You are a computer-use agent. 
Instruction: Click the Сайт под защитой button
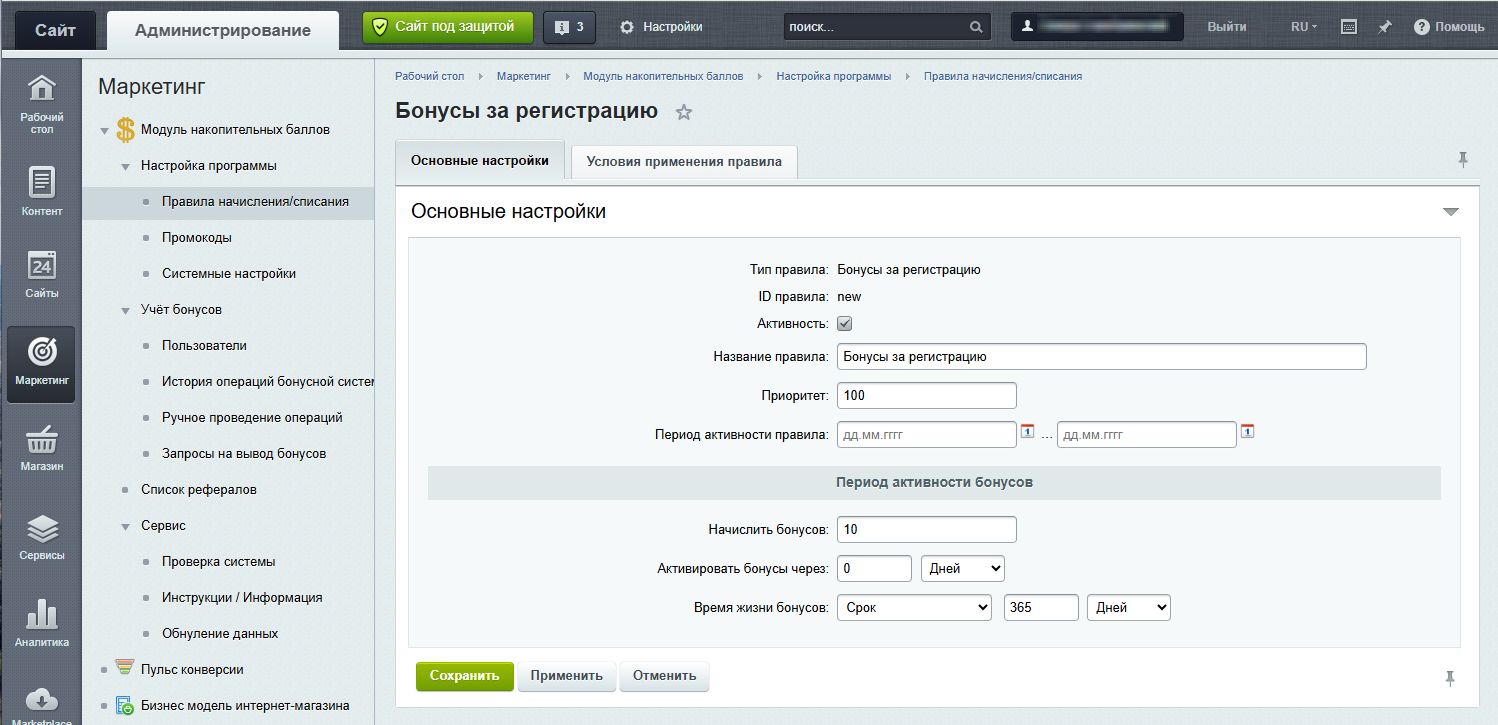pyautogui.click(x=448, y=27)
